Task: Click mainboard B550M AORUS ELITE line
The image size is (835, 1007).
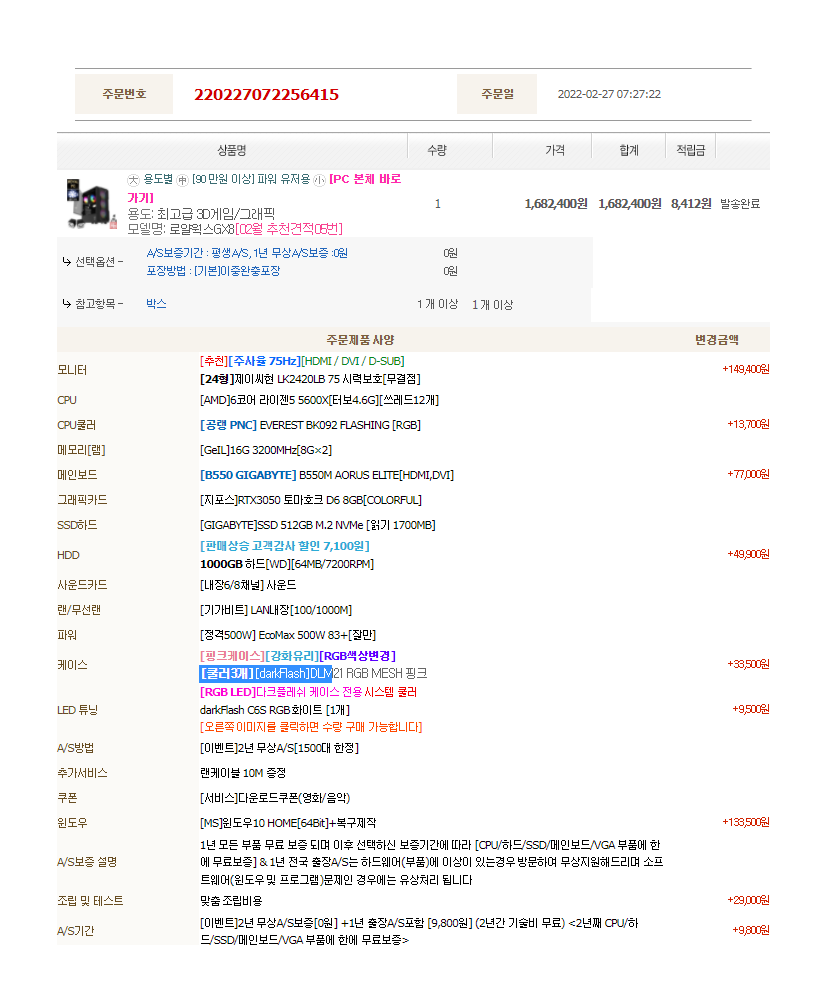Action: coord(327,475)
